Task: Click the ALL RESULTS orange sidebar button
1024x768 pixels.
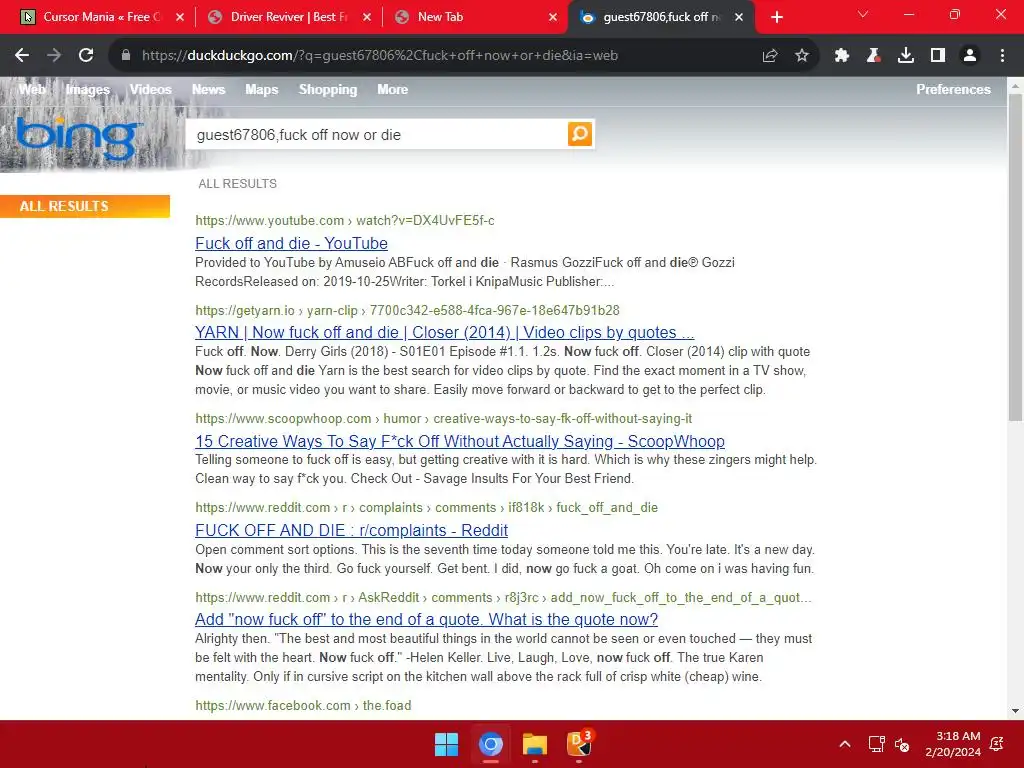Action: 85,206
